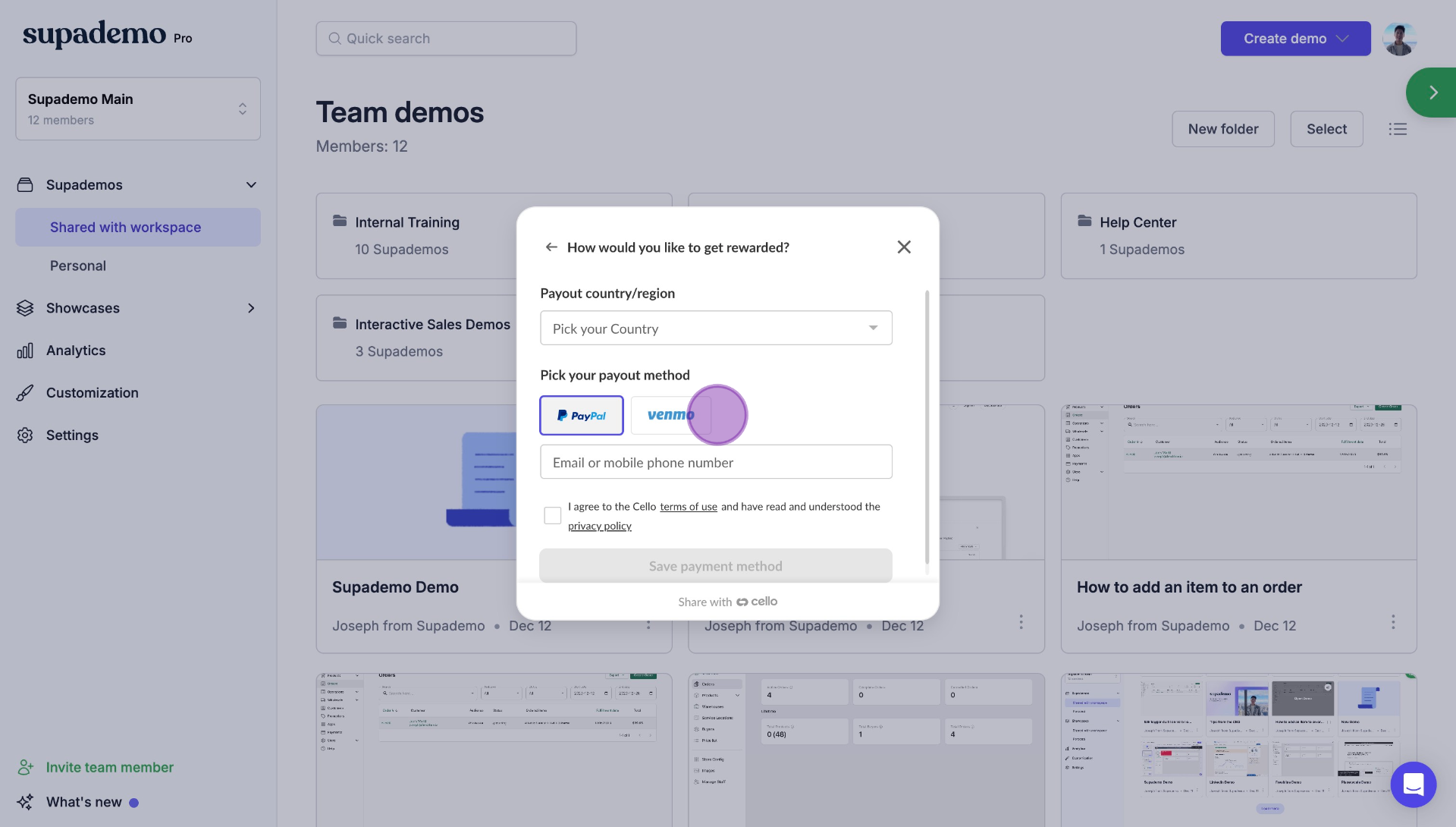The width and height of the screenshot is (1456, 827).
Task: Open Settings in sidebar
Action: point(72,436)
